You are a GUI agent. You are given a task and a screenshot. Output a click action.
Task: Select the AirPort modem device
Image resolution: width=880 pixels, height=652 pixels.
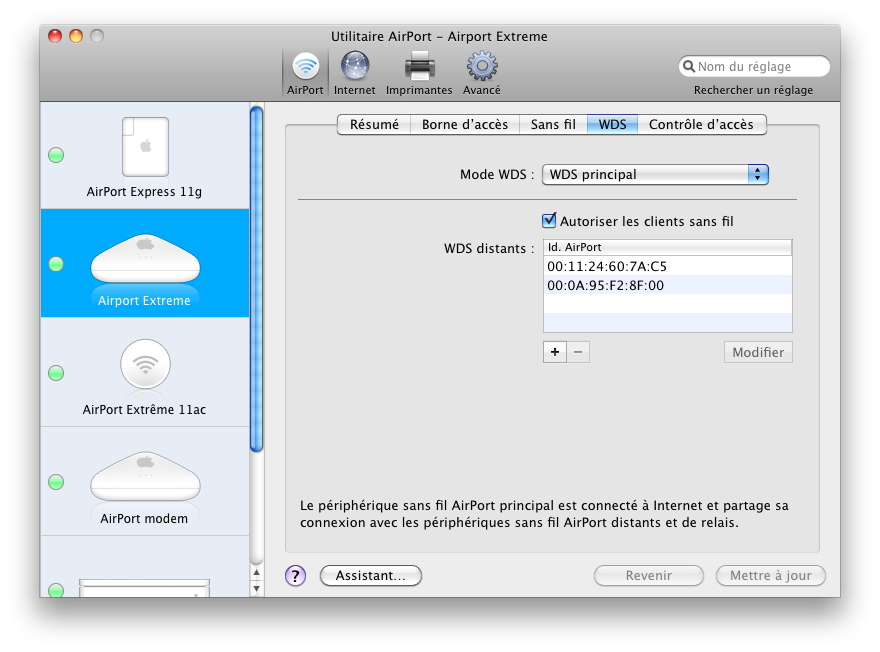pos(145,481)
